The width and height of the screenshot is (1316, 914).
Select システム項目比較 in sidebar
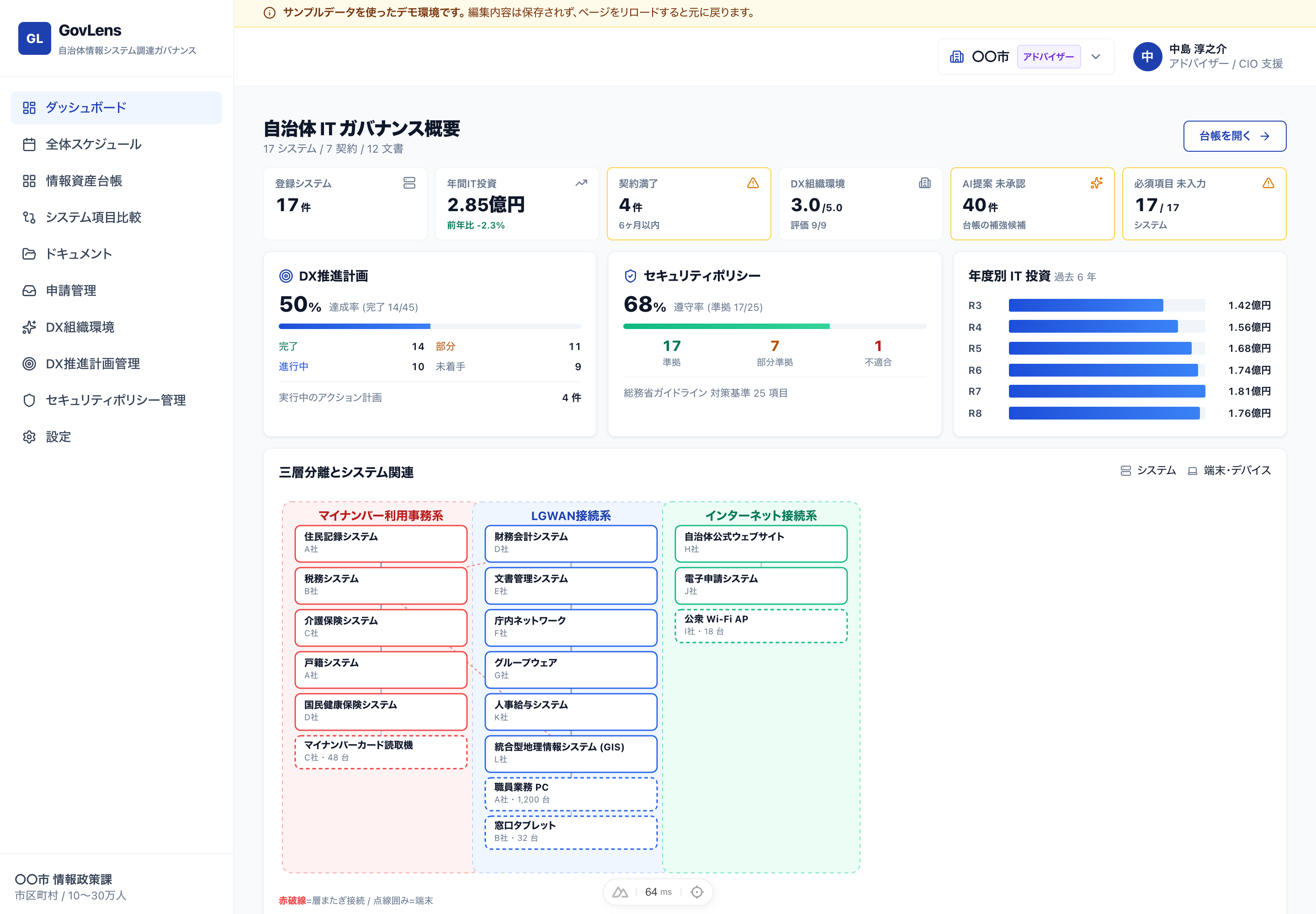(116, 217)
